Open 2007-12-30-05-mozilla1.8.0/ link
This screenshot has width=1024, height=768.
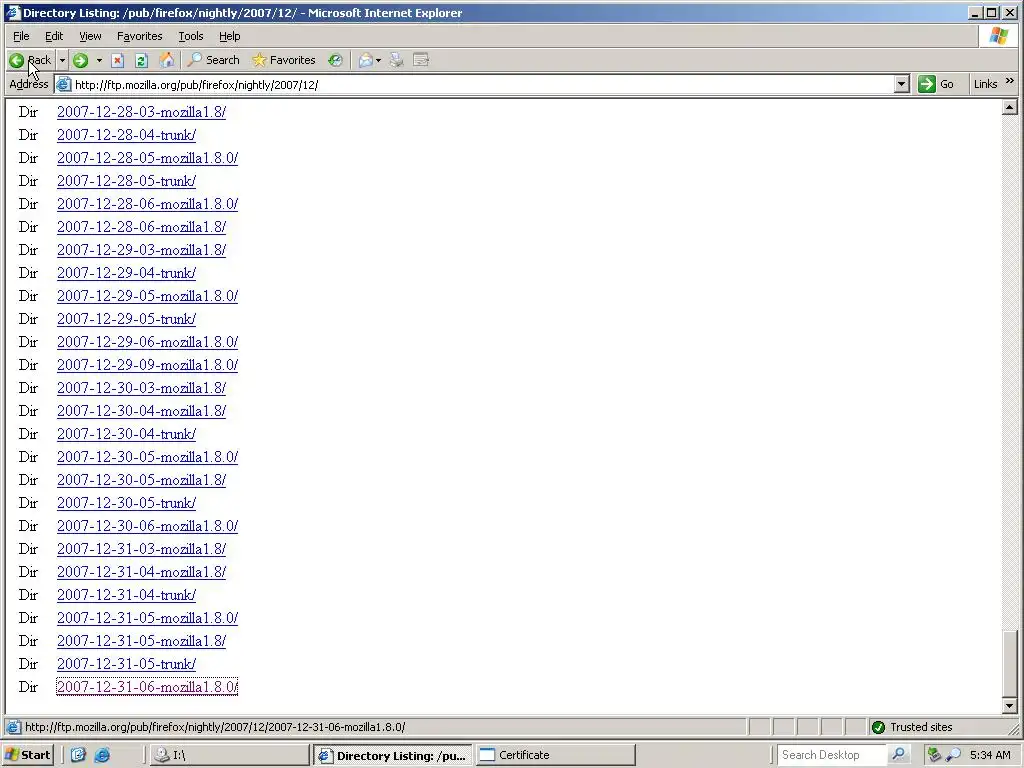147,457
